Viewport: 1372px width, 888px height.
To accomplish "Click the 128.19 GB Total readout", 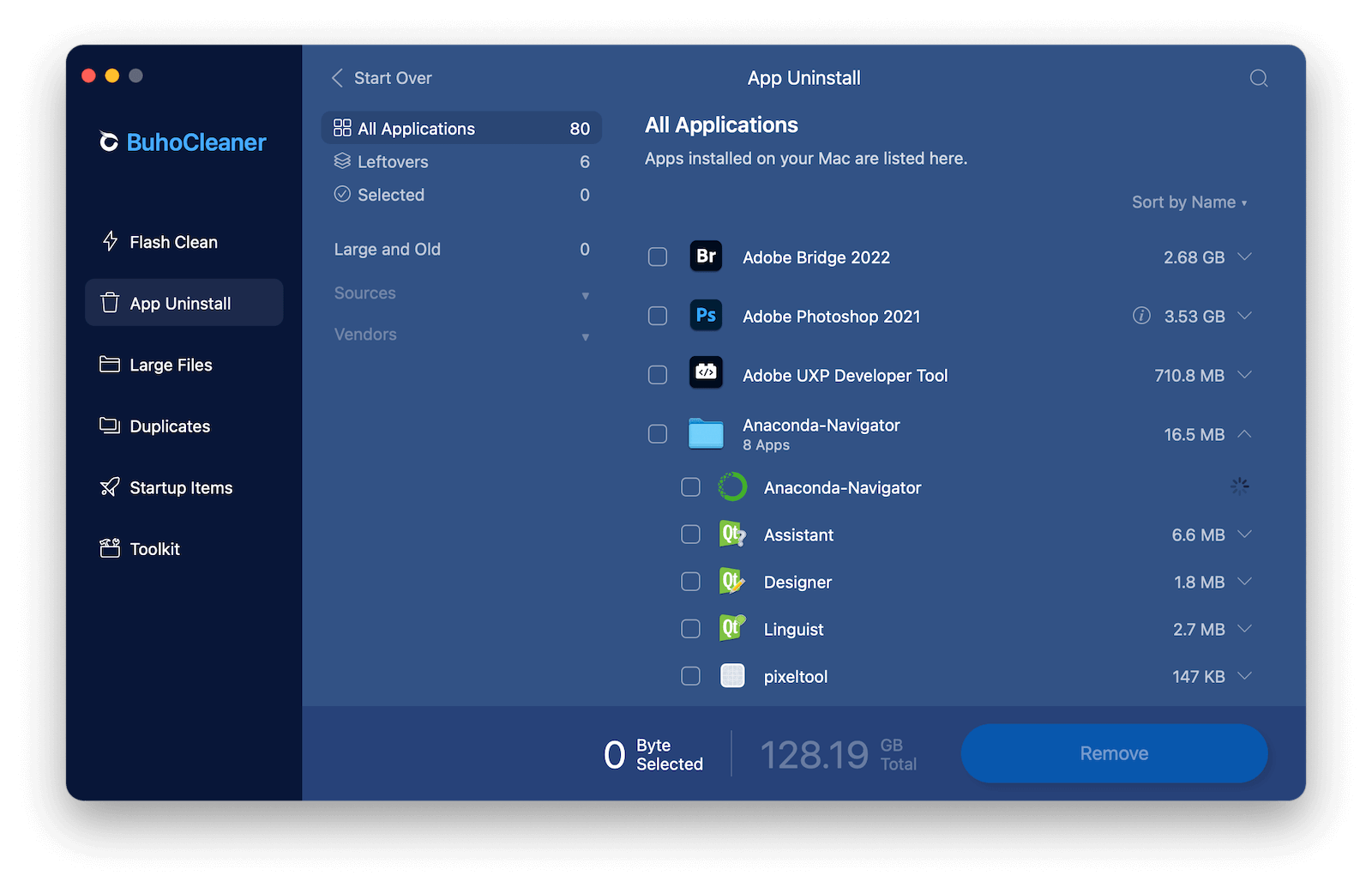I will pyautogui.click(x=838, y=755).
